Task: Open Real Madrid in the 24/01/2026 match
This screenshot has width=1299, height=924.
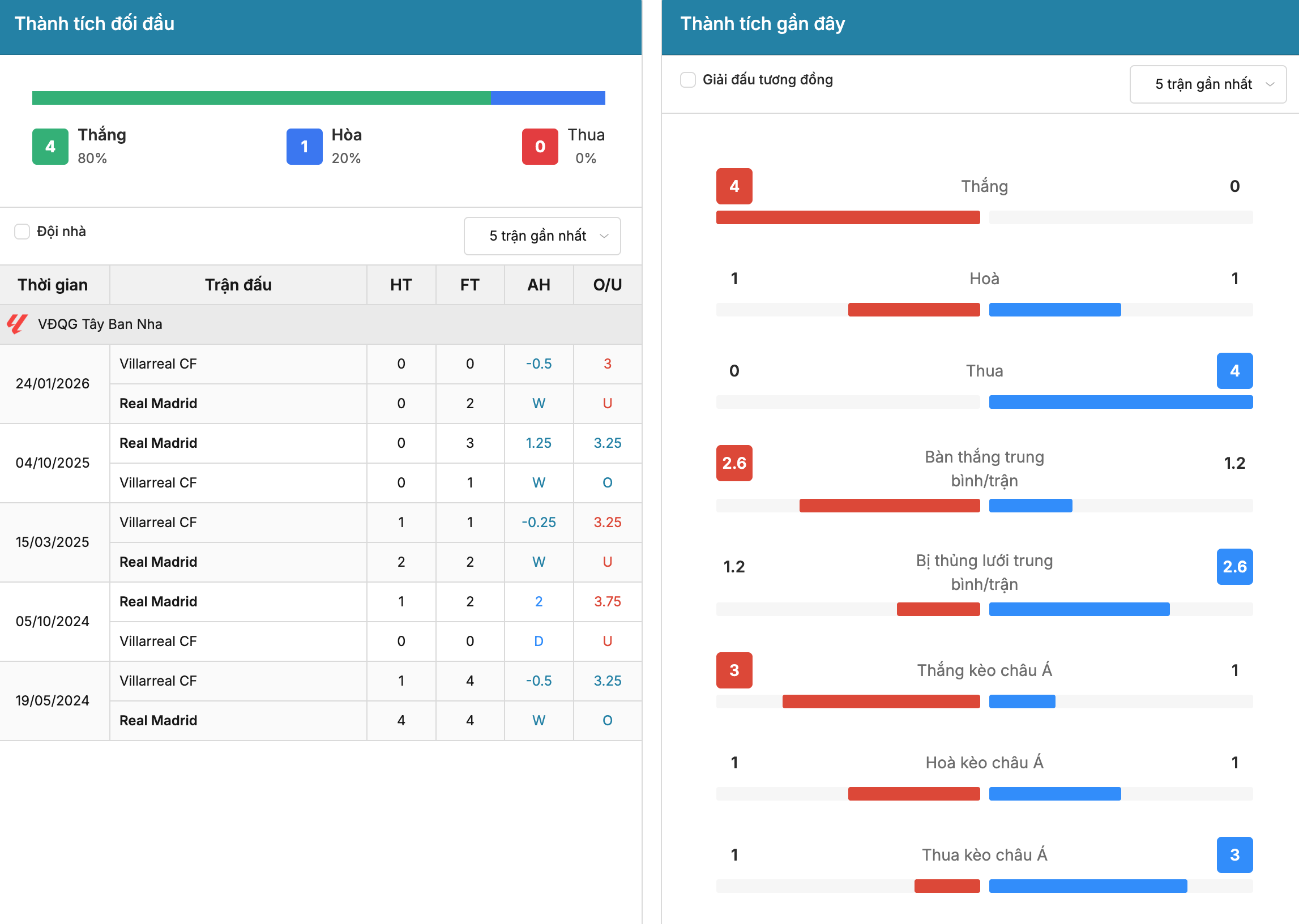Action: click(158, 403)
